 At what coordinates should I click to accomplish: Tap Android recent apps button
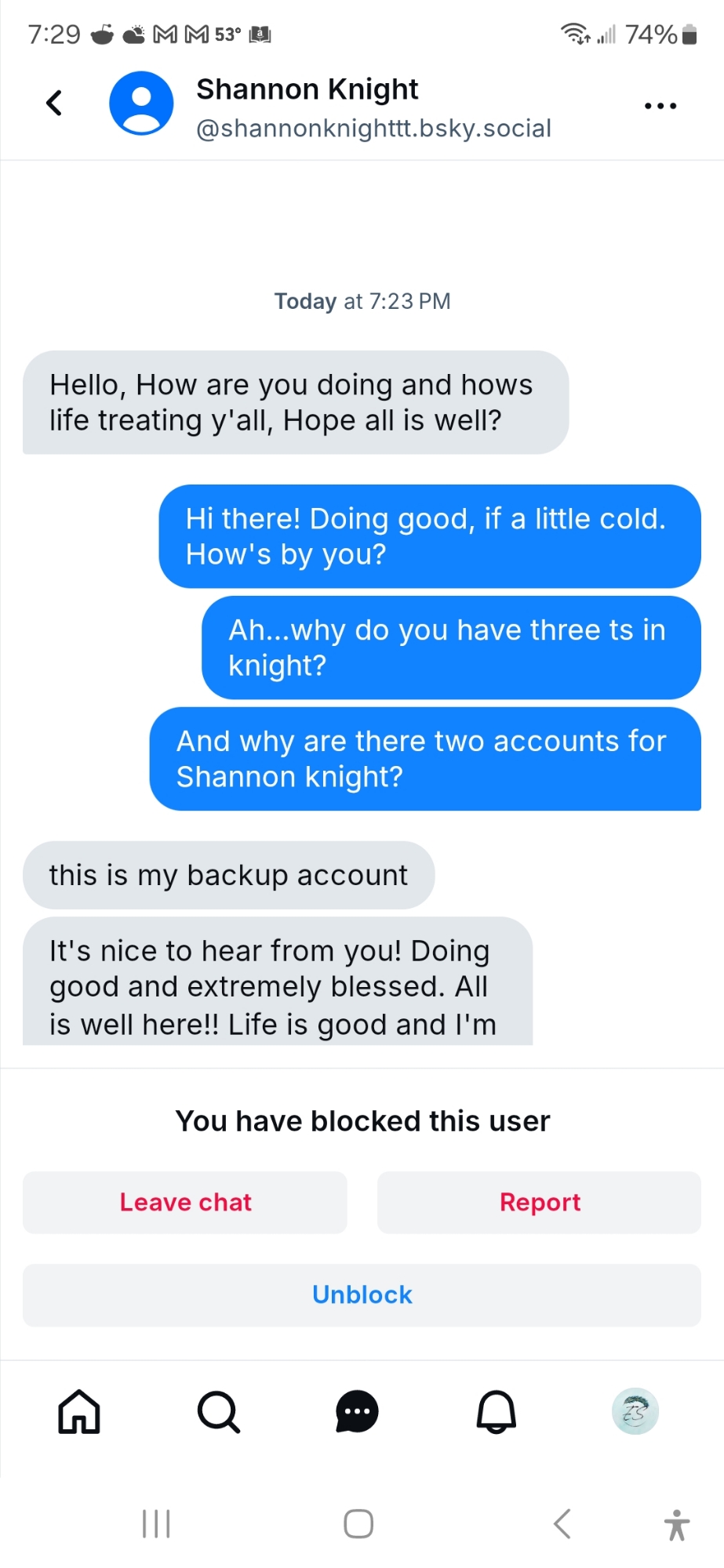click(156, 1524)
